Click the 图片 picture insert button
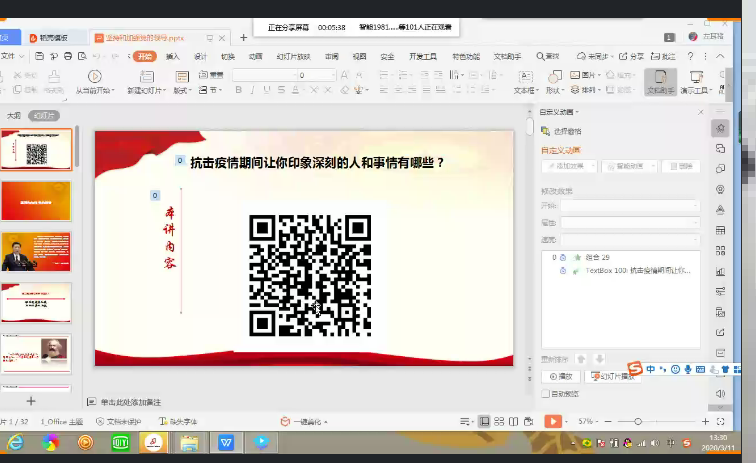Image resolution: width=756 pixels, height=463 pixels. click(585, 75)
